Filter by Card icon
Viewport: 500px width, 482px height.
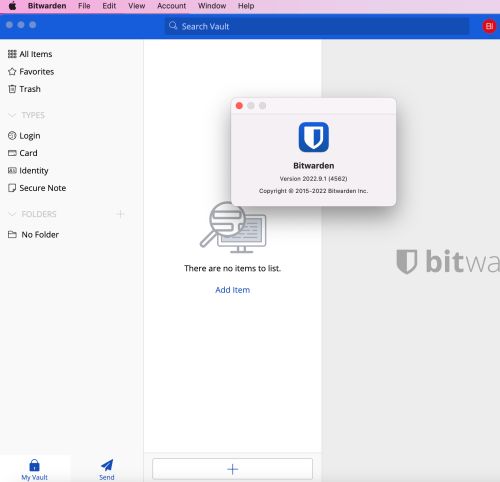coord(12,153)
